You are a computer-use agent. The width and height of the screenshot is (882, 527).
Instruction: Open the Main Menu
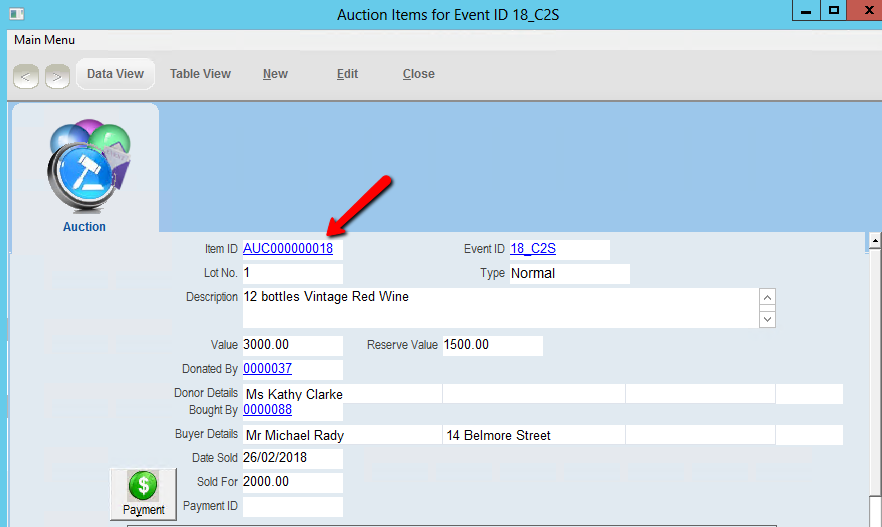click(x=44, y=40)
